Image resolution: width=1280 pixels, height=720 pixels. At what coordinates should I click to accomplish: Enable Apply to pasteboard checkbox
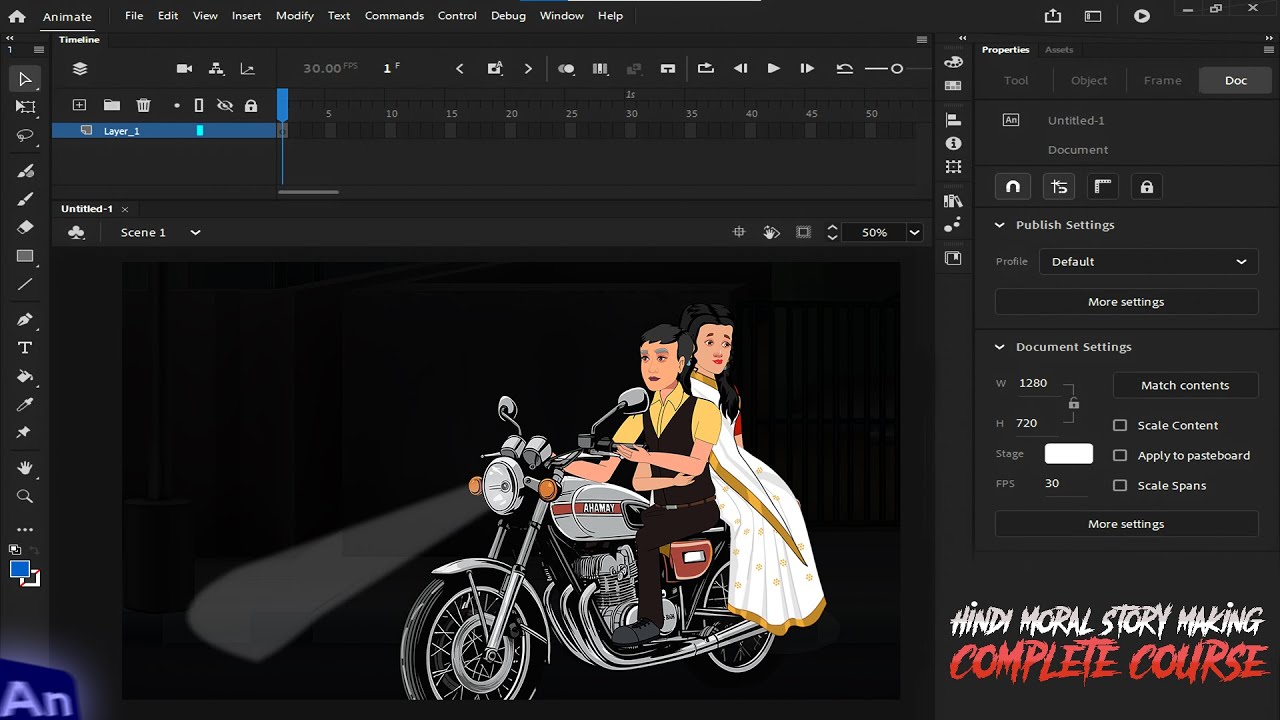1120,455
